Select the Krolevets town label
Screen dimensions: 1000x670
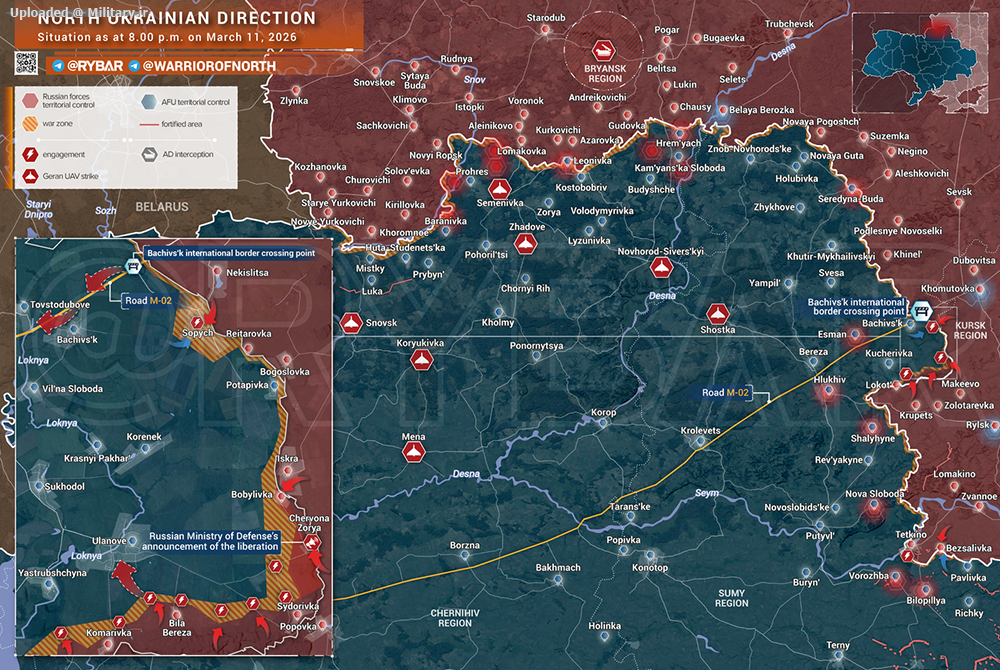[x=700, y=430]
